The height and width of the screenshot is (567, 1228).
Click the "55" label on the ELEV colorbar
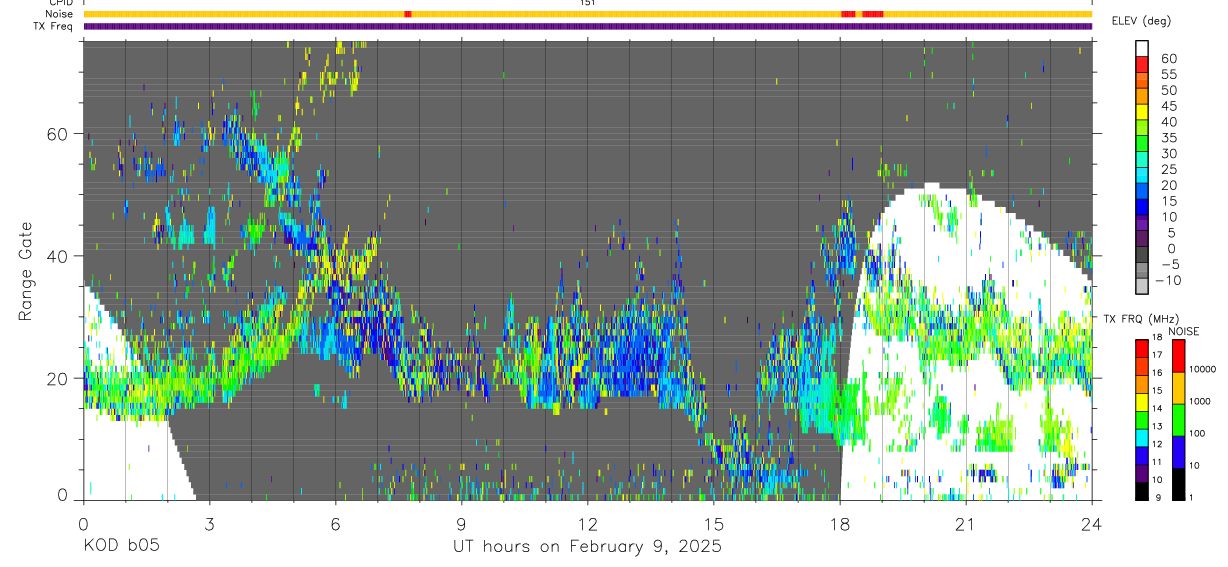pos(1168,74)
